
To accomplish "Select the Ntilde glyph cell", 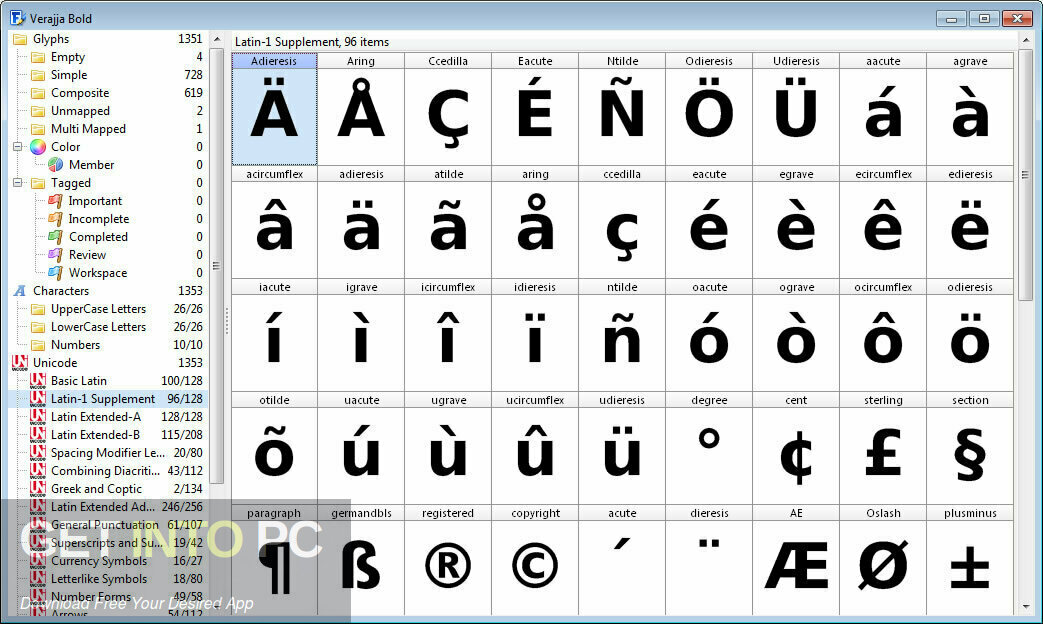I will point(622,109).
